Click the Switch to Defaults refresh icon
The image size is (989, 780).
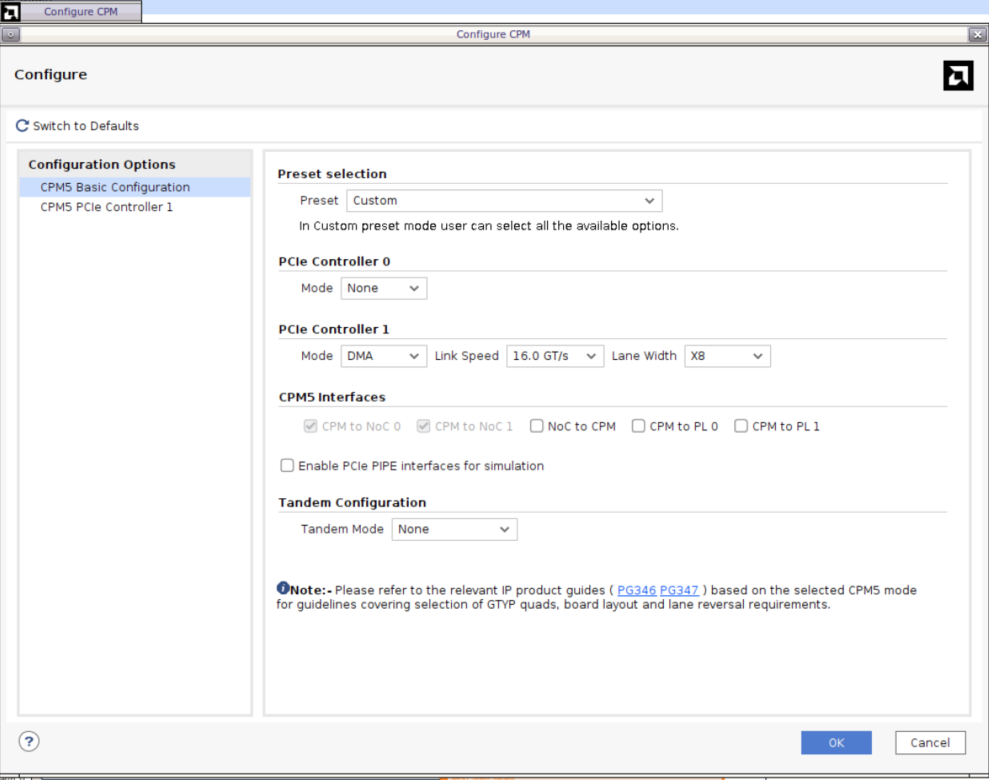pyautogui.click(x=21, y=125)
